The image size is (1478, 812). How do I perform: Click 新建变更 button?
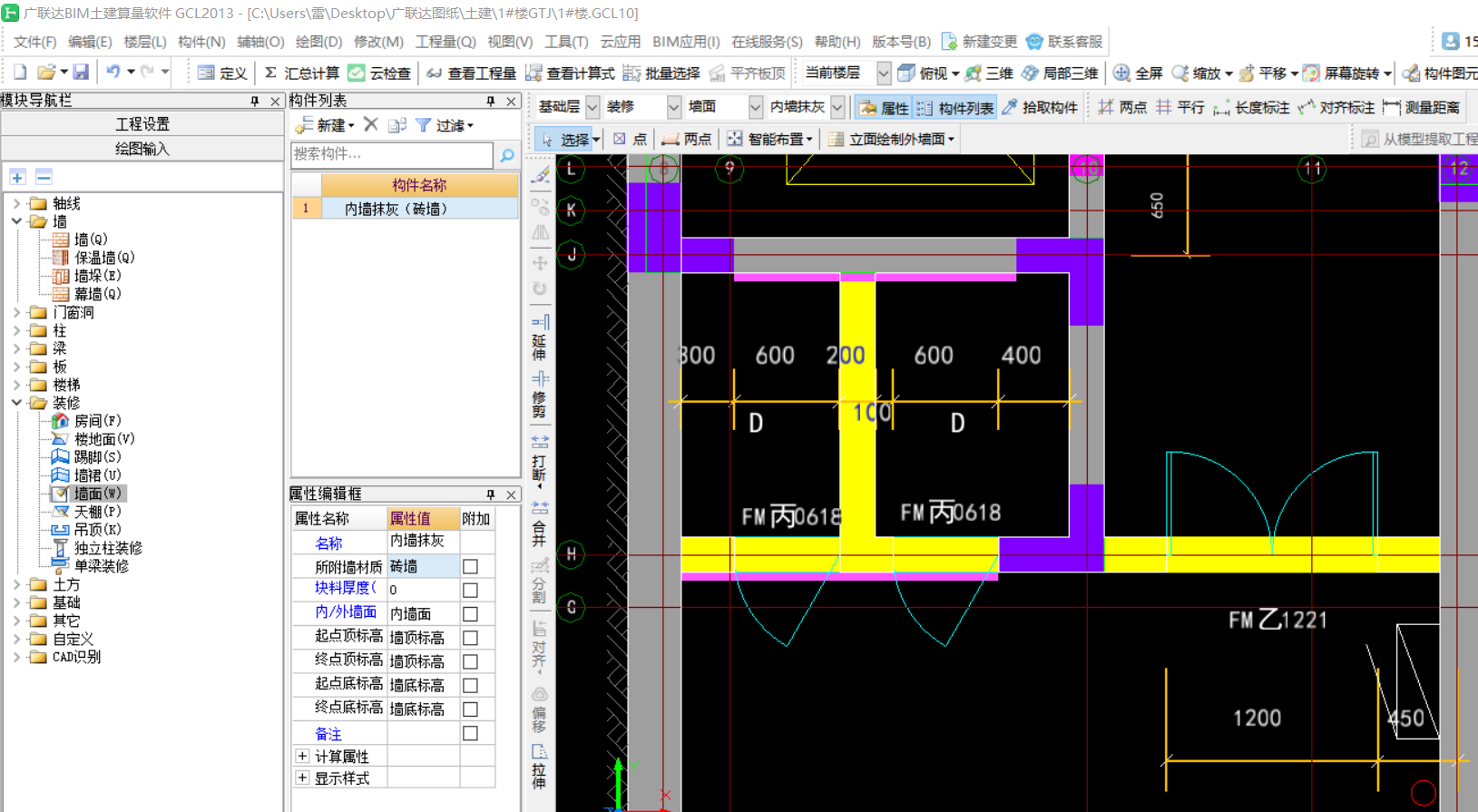point(980,42)
